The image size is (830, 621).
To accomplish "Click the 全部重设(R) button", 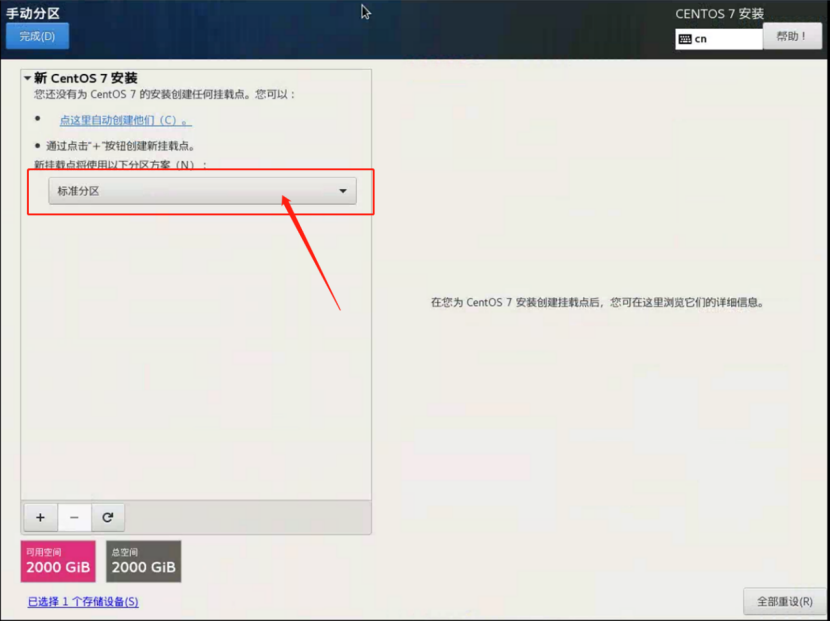I will coord(784,601).
